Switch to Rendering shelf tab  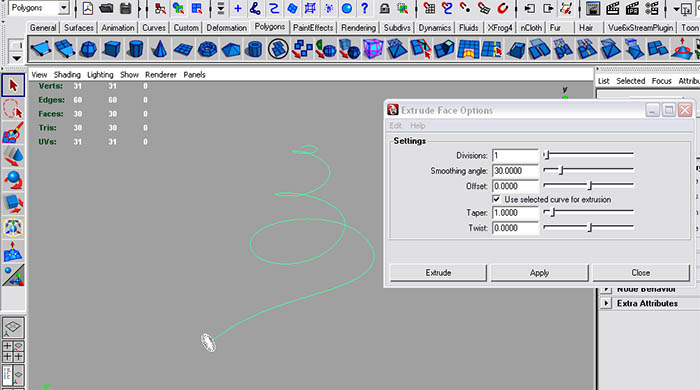click(358, 28)
